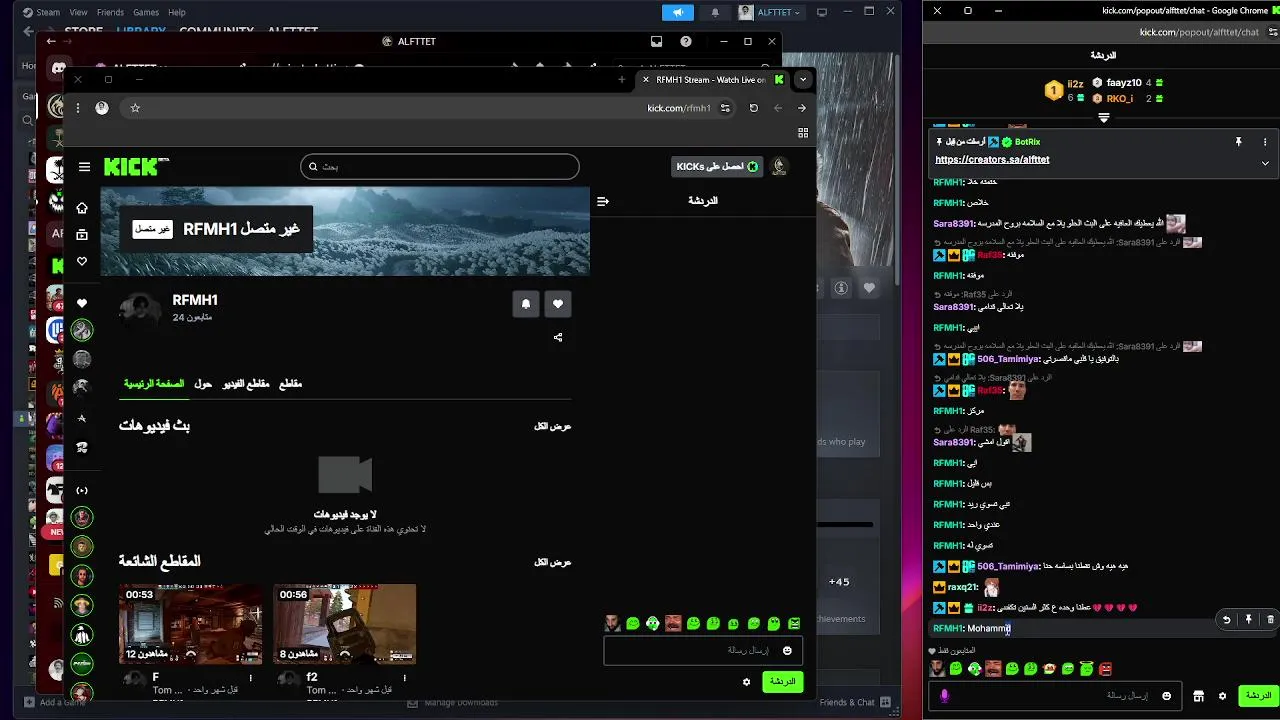
Task: Open Chrome tab search dropdown
Action: click(803, 79)
